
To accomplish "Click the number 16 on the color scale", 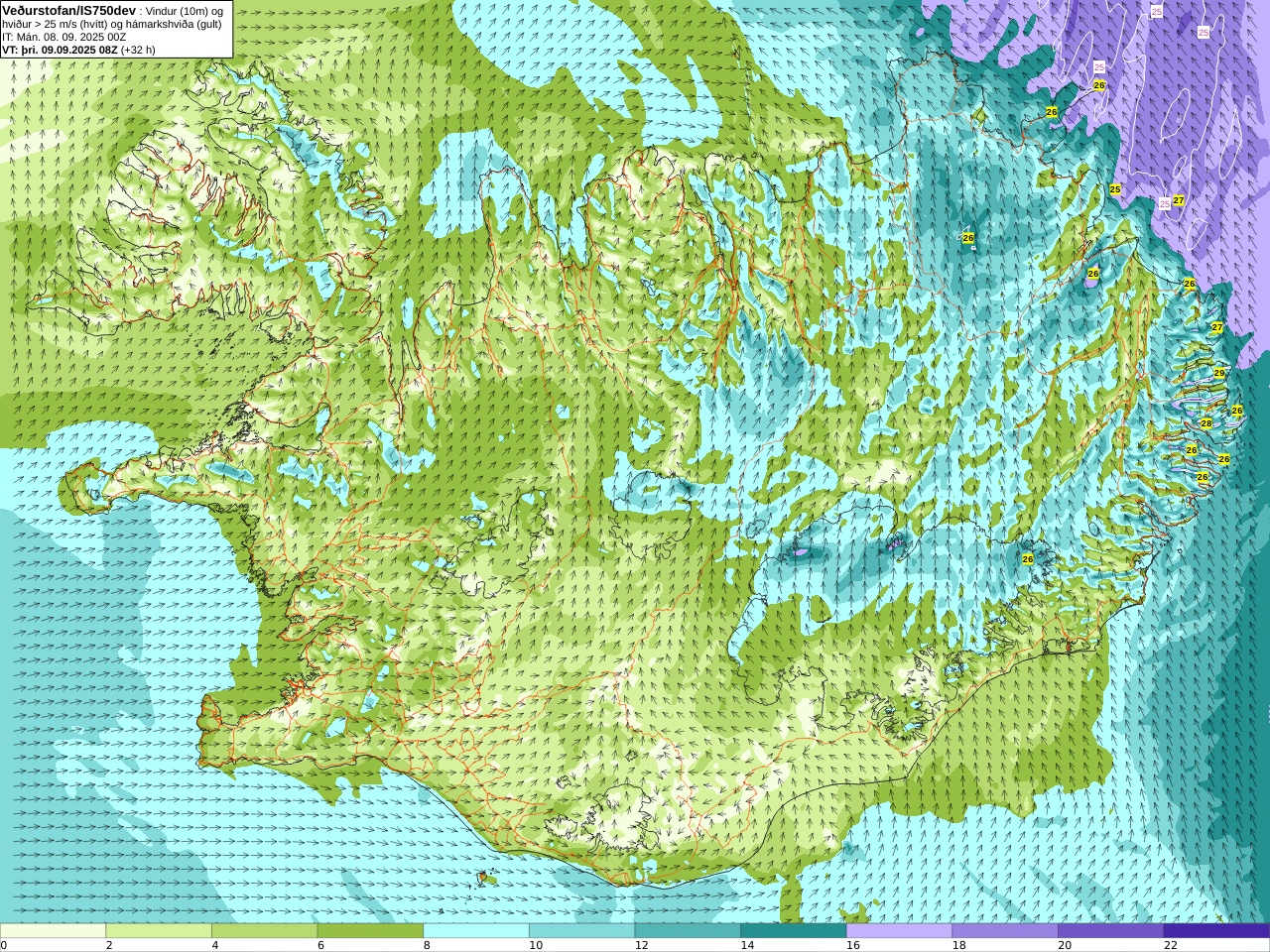I will point(853,945).
